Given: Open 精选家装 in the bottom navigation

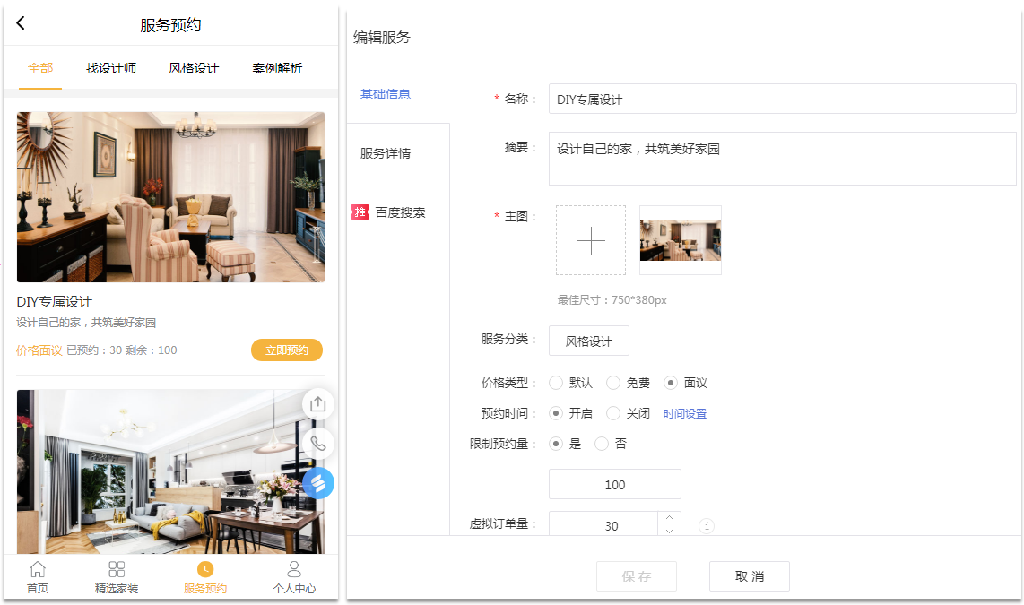Looking at the screenshot, I should 117,578.
